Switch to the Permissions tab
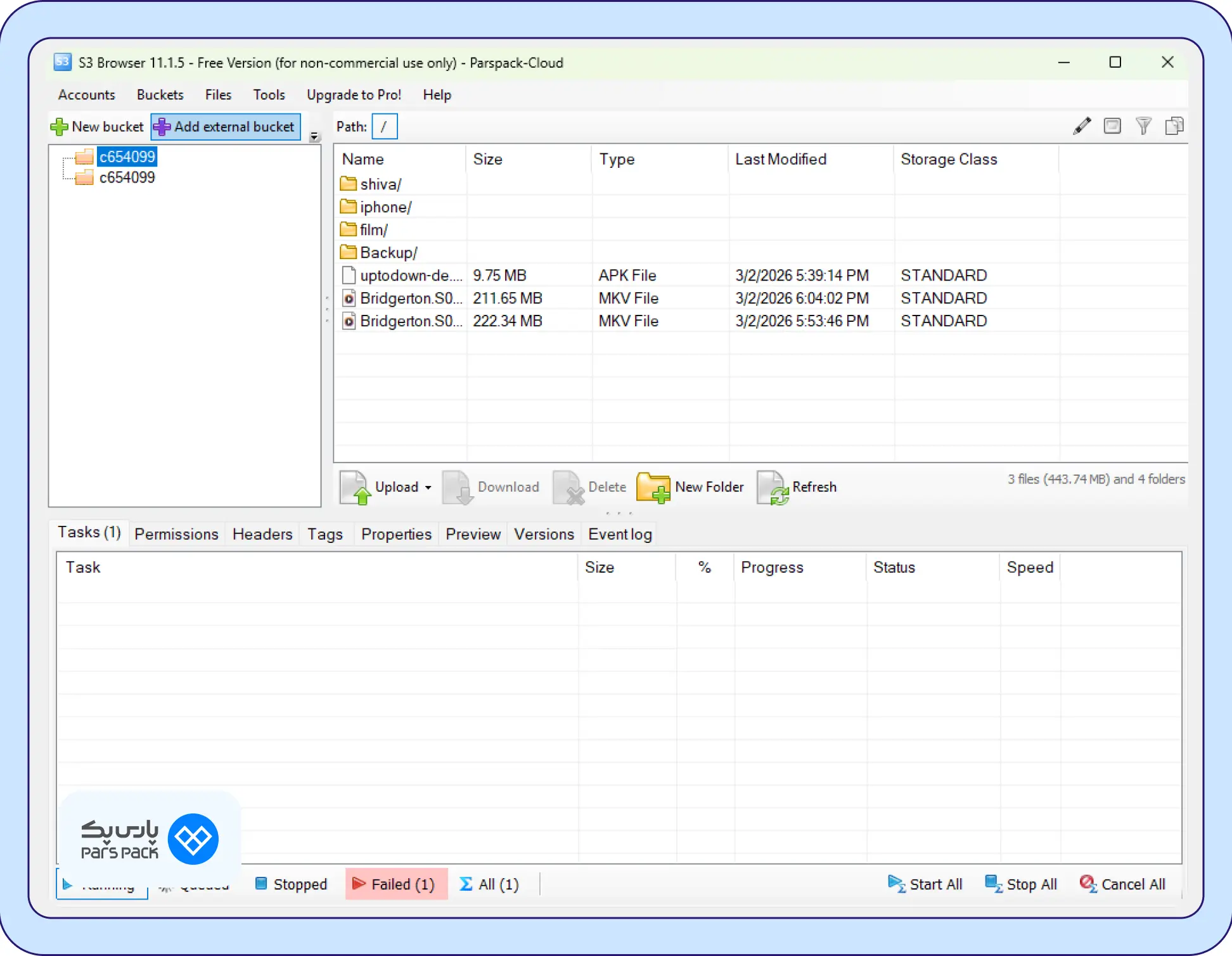This screenshot has width=1232, height=956. click(x=176, y=534)
